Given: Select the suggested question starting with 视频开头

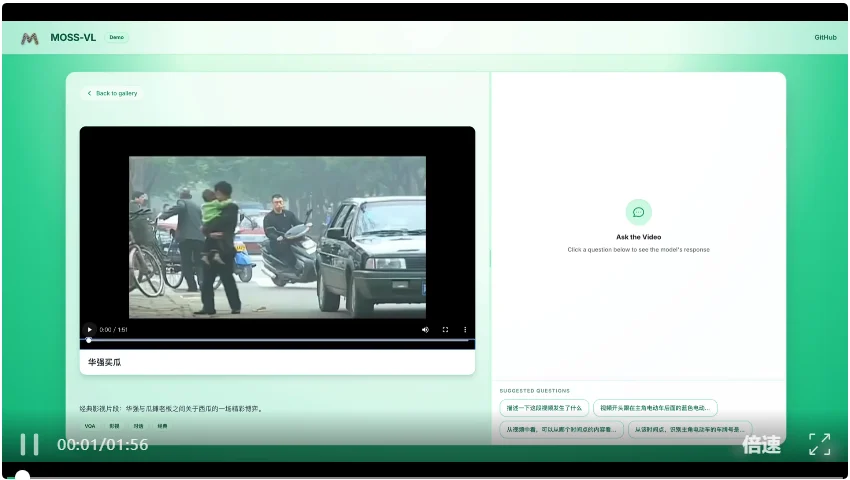Looking at the screenshot, I should click(655, 408).
